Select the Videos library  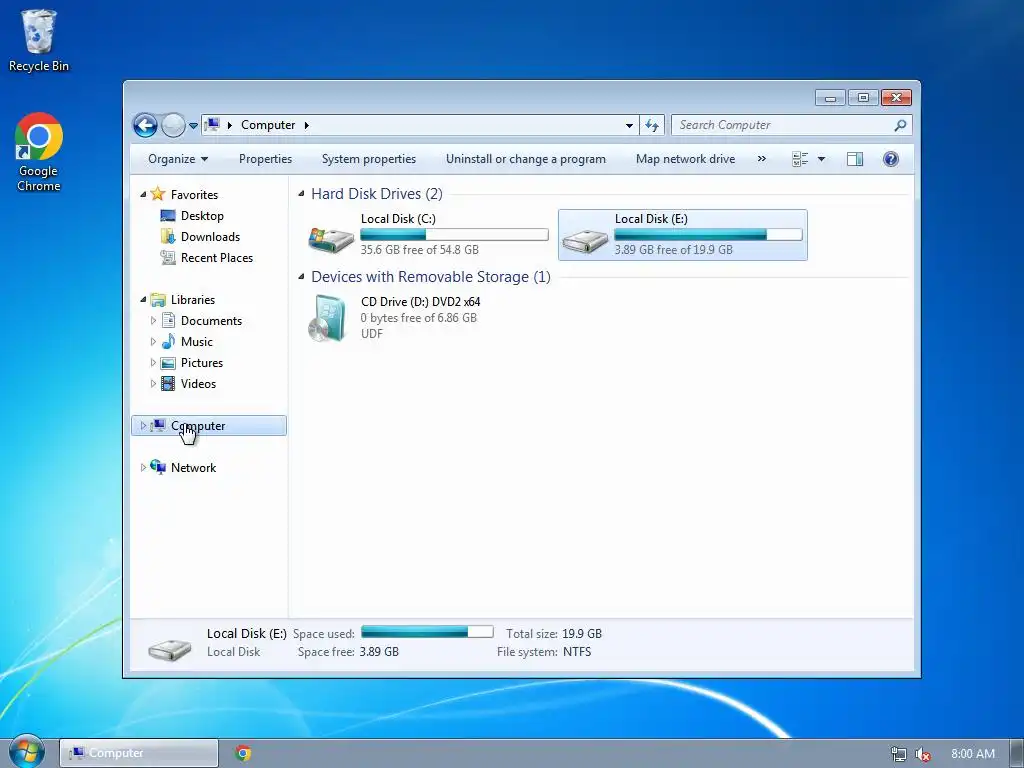[198, 383]
